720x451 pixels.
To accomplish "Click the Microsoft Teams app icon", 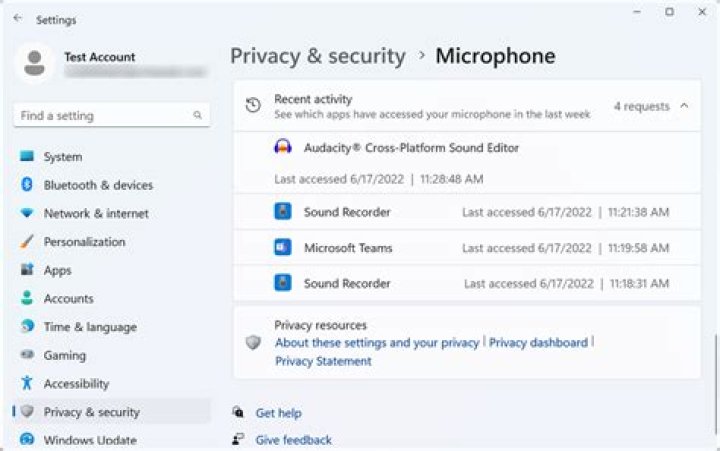I will pos(283,248).
